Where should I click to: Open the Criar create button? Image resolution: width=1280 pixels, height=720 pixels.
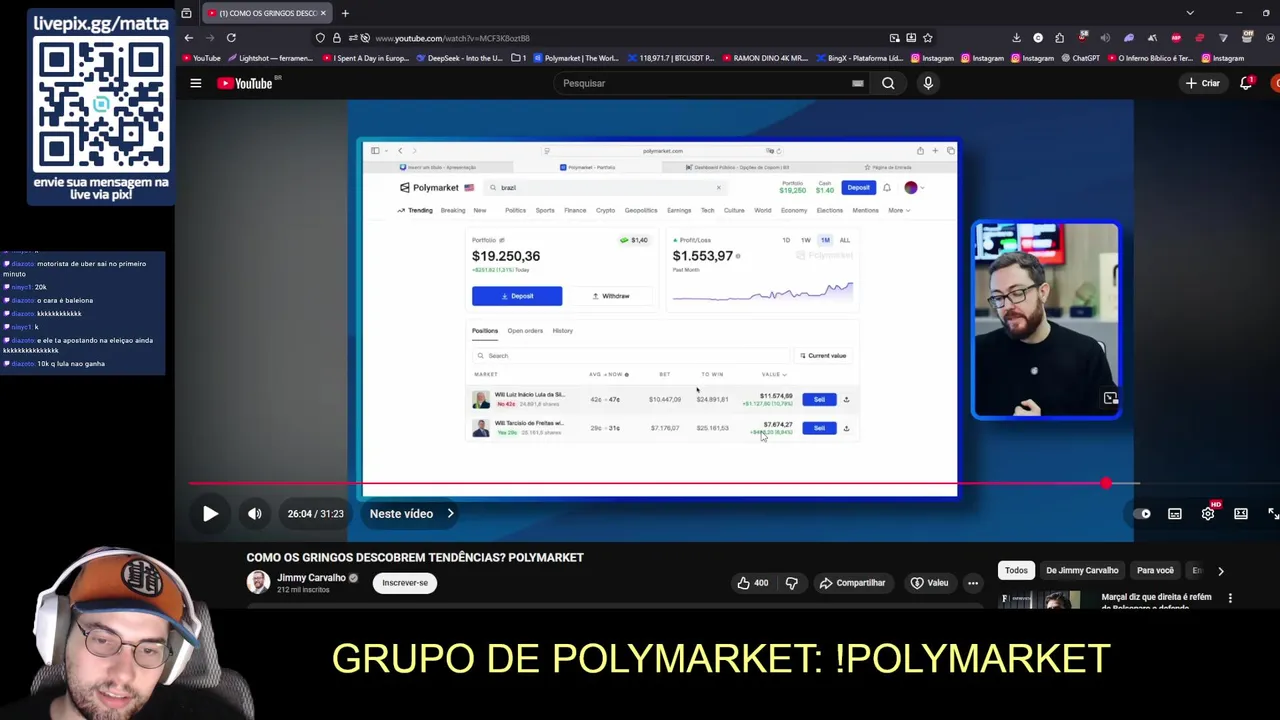coord(1203,83)
